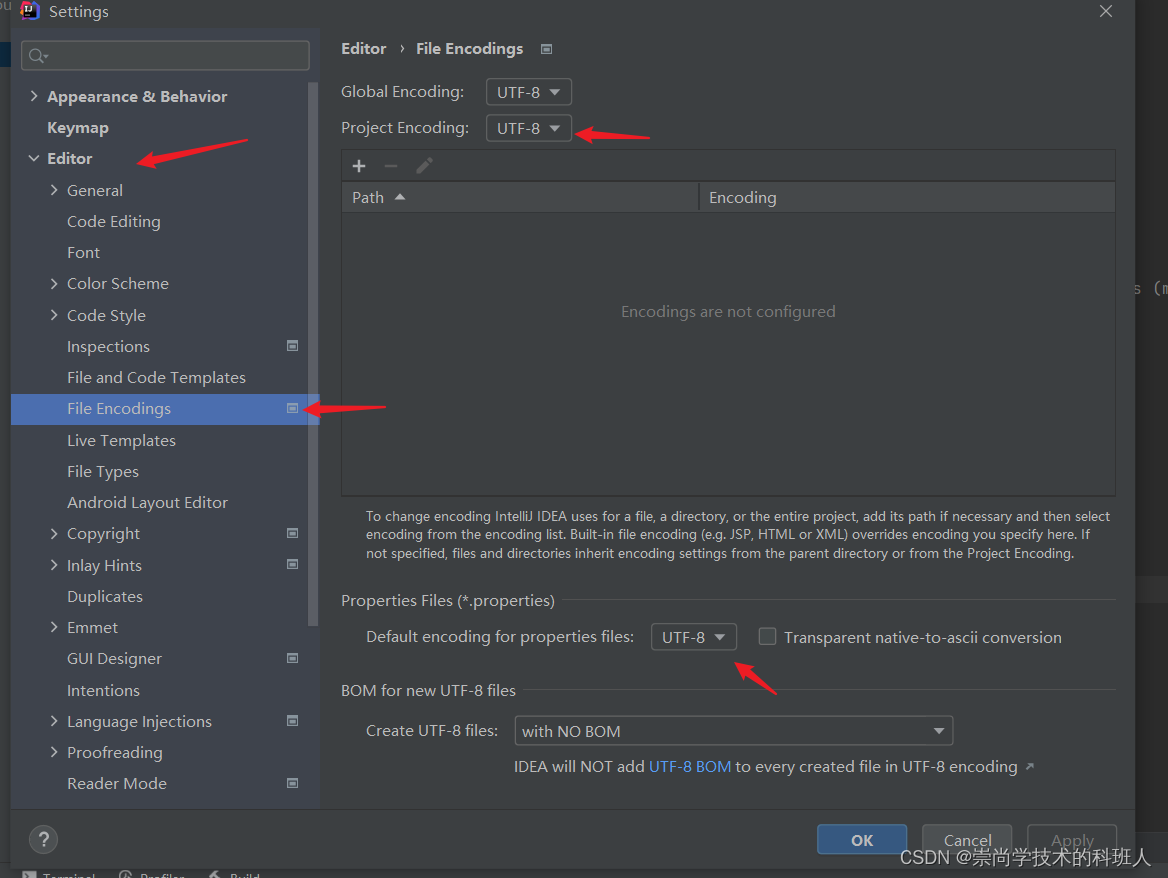Click the IntelliJ IDEA logo in title bar
Image resolution: width=1168 pixels, height=878 pixels.
click(x=30, y=11)
